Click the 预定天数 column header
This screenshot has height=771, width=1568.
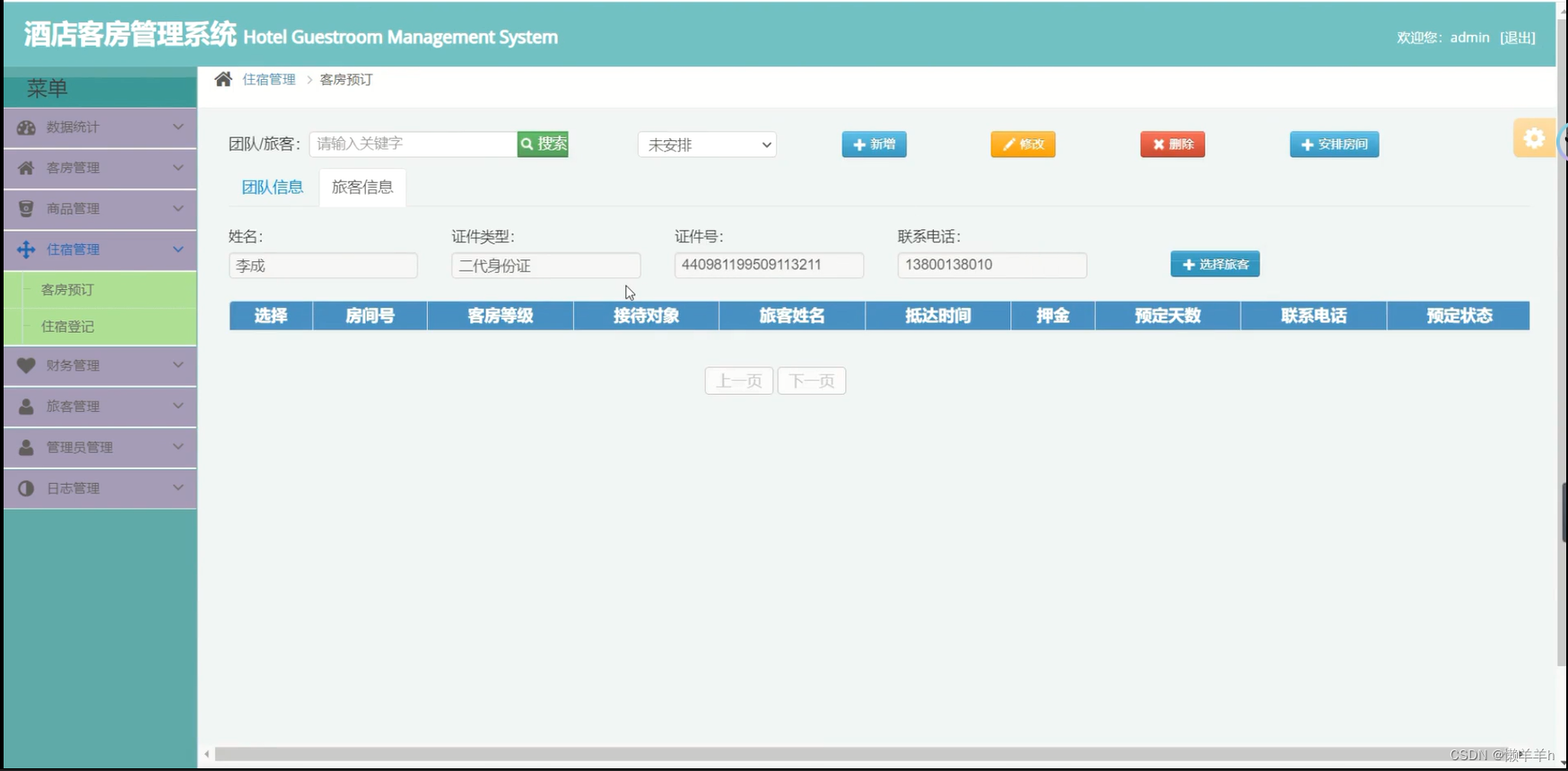click(1168, 316)
